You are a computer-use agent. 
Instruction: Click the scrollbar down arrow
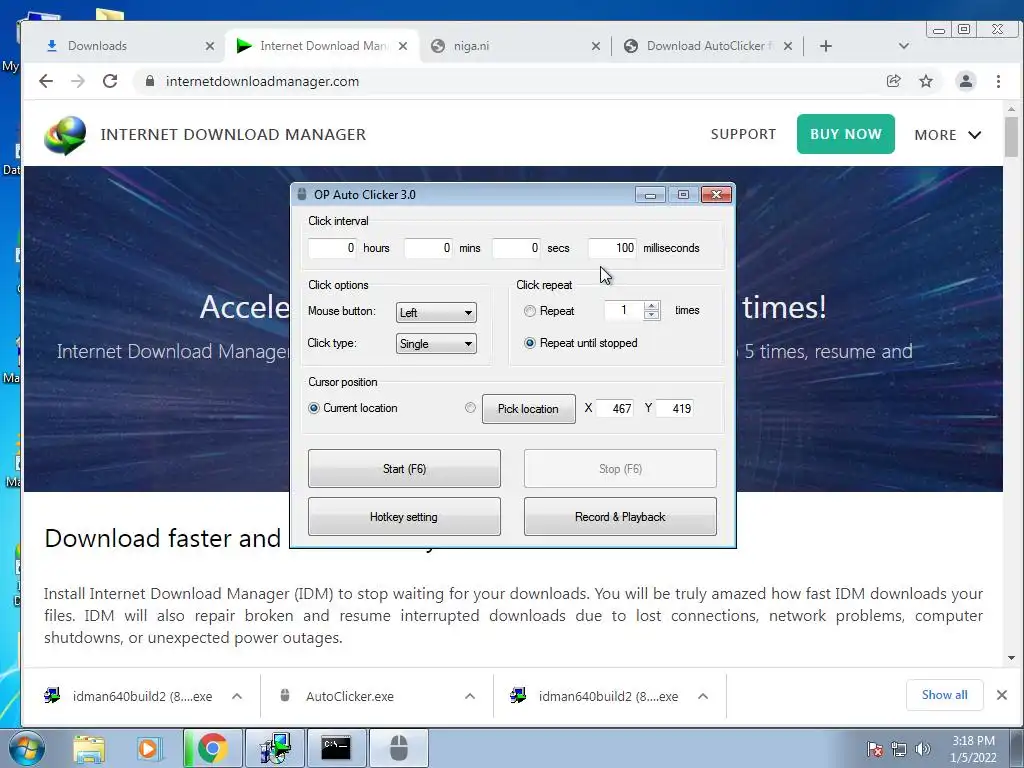pos(1011,658)
